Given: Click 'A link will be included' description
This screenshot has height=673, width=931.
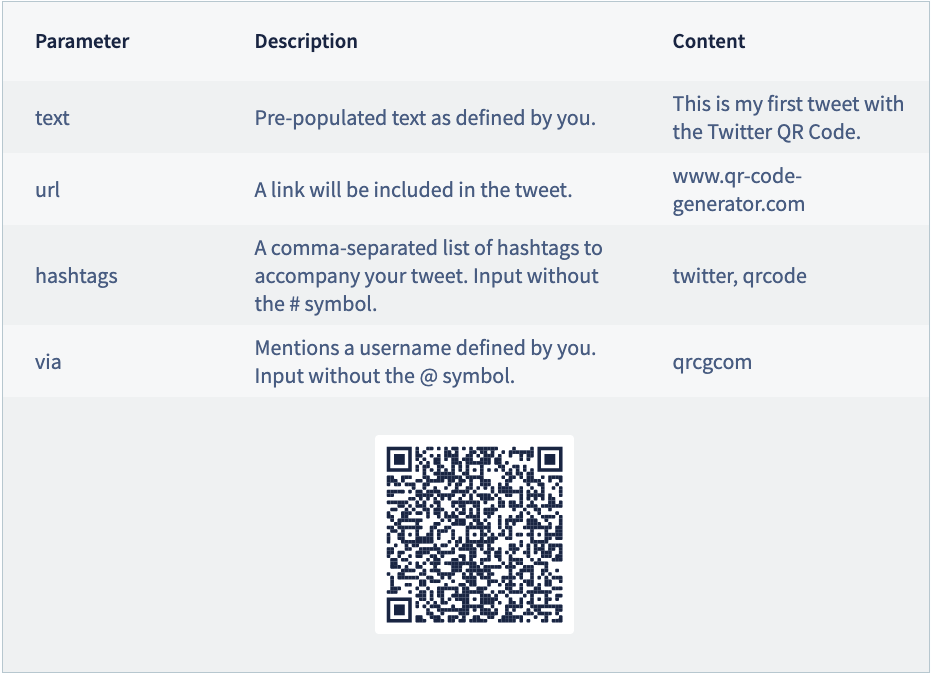Looking at the screenshot, I should pyautogui.click(x=413, y=189).
